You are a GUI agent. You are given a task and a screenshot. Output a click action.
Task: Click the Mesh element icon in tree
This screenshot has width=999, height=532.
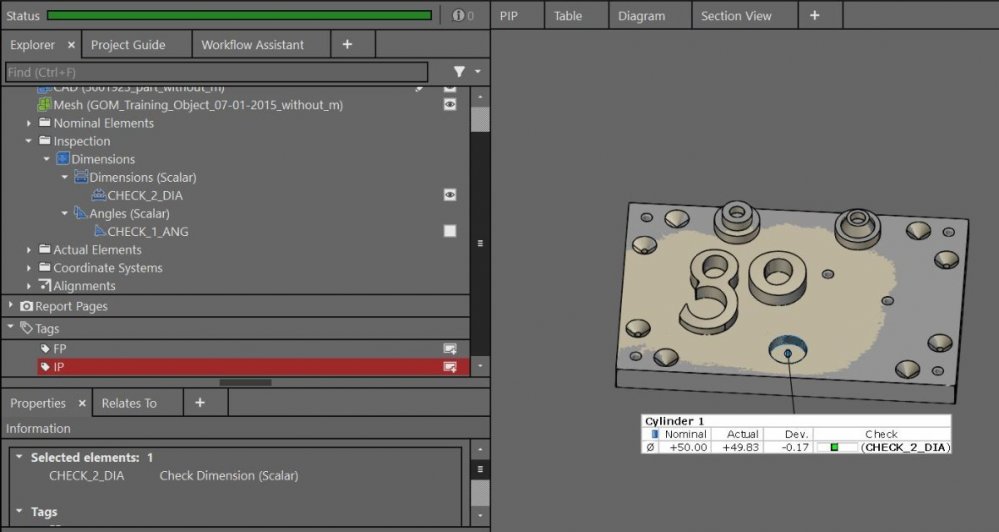(x=44, y=105)
